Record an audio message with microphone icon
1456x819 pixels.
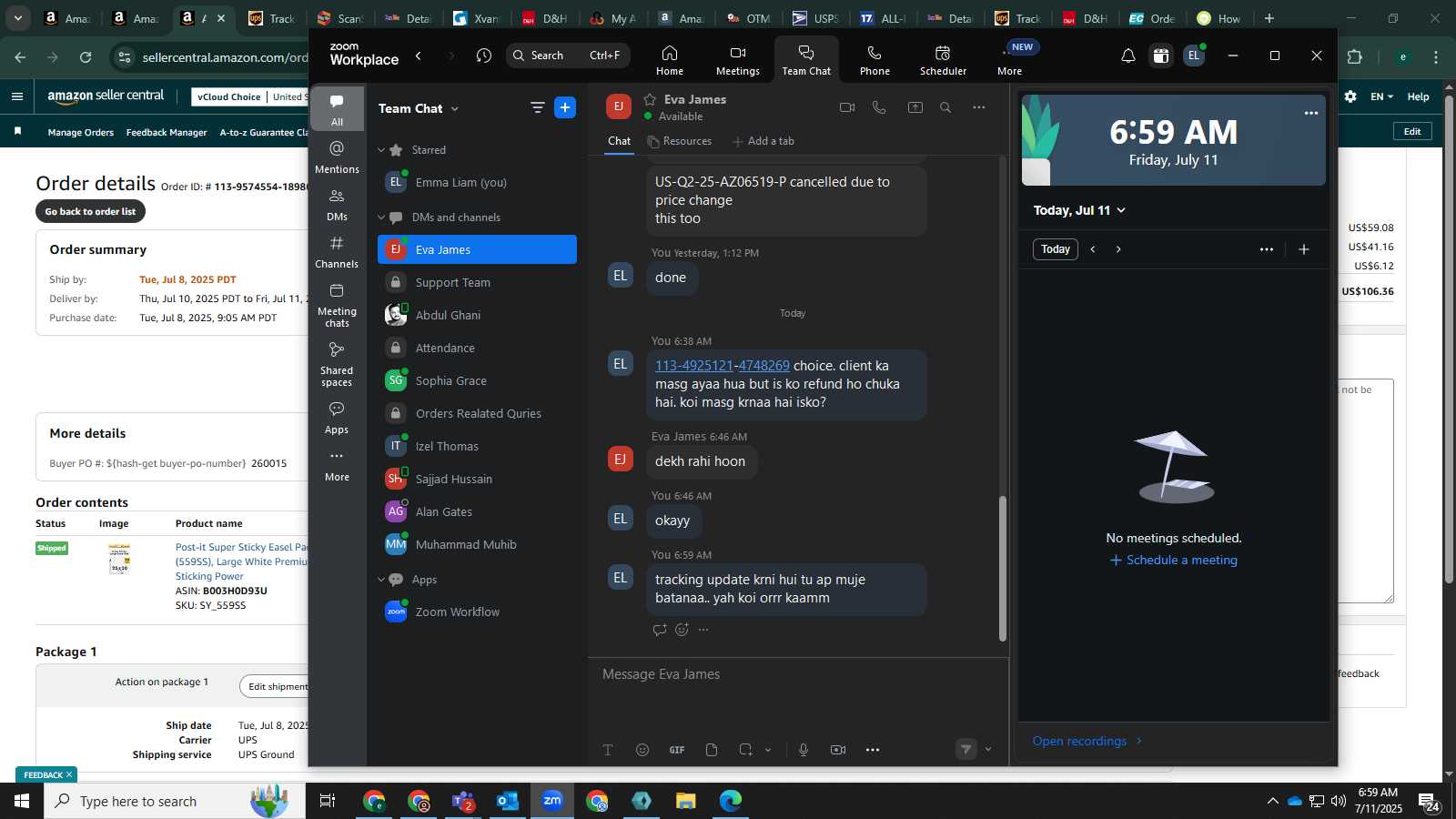pyautogui.click(x=804, y=750)
